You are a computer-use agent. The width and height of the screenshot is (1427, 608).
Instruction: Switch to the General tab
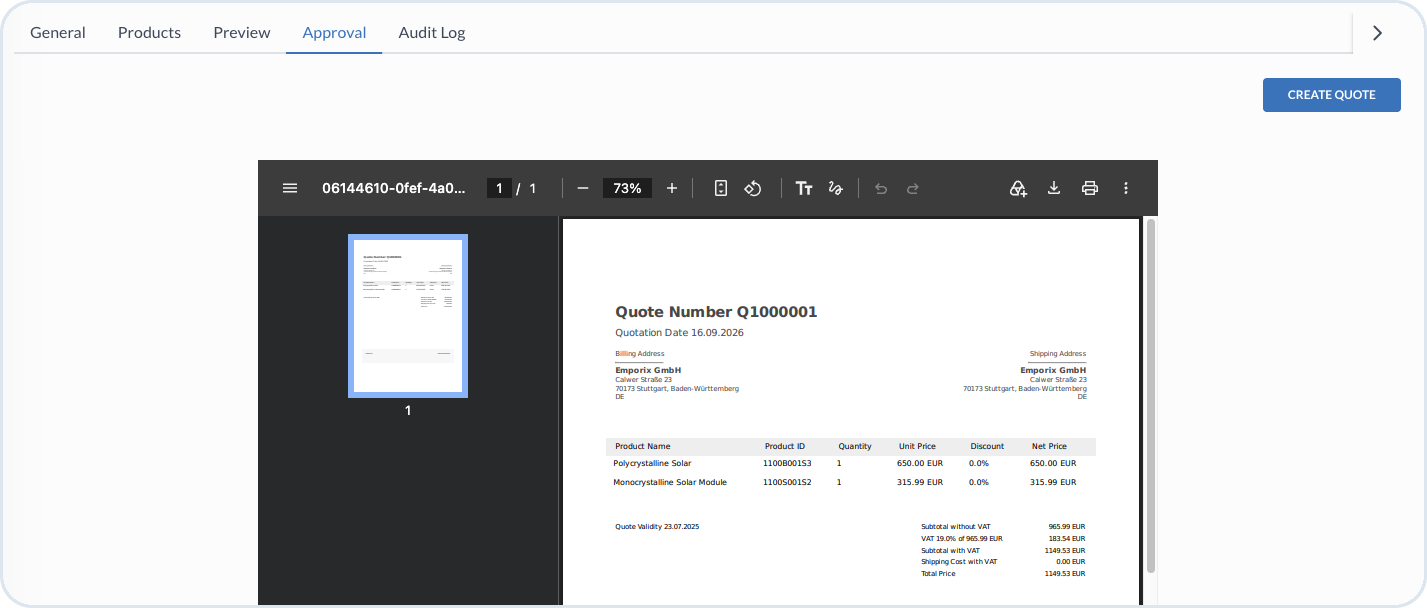coord(58,33)
